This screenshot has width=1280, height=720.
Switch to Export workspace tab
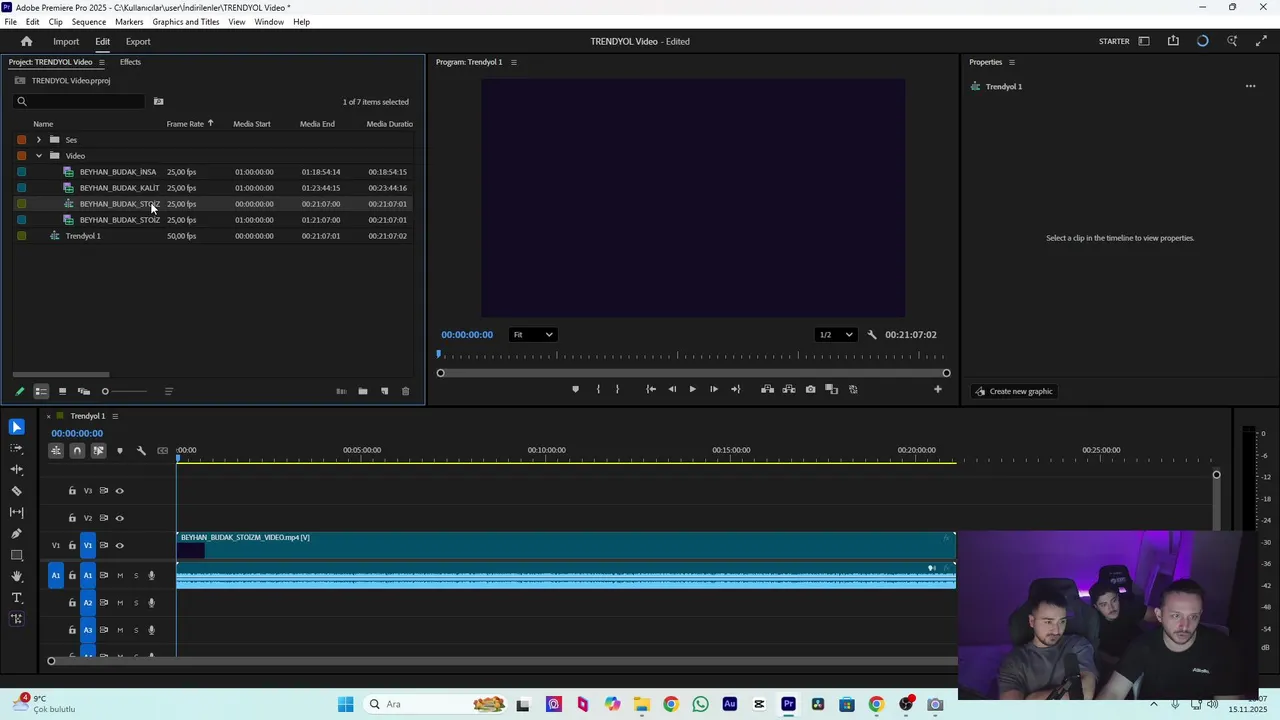(138, 41)
